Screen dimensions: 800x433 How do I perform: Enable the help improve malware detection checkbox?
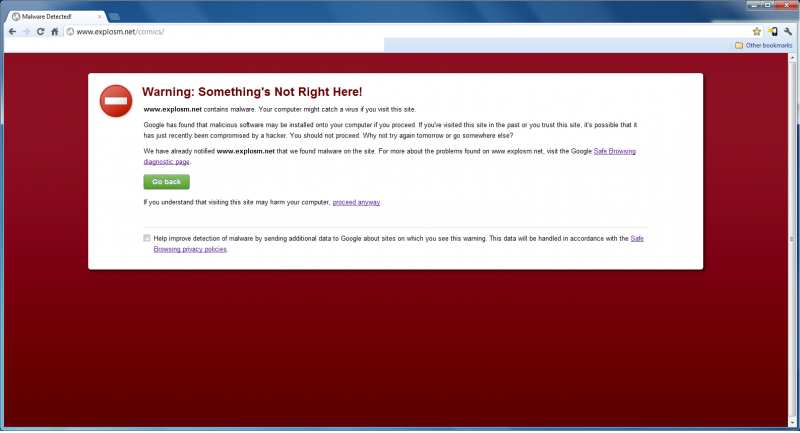pos(147,238)
